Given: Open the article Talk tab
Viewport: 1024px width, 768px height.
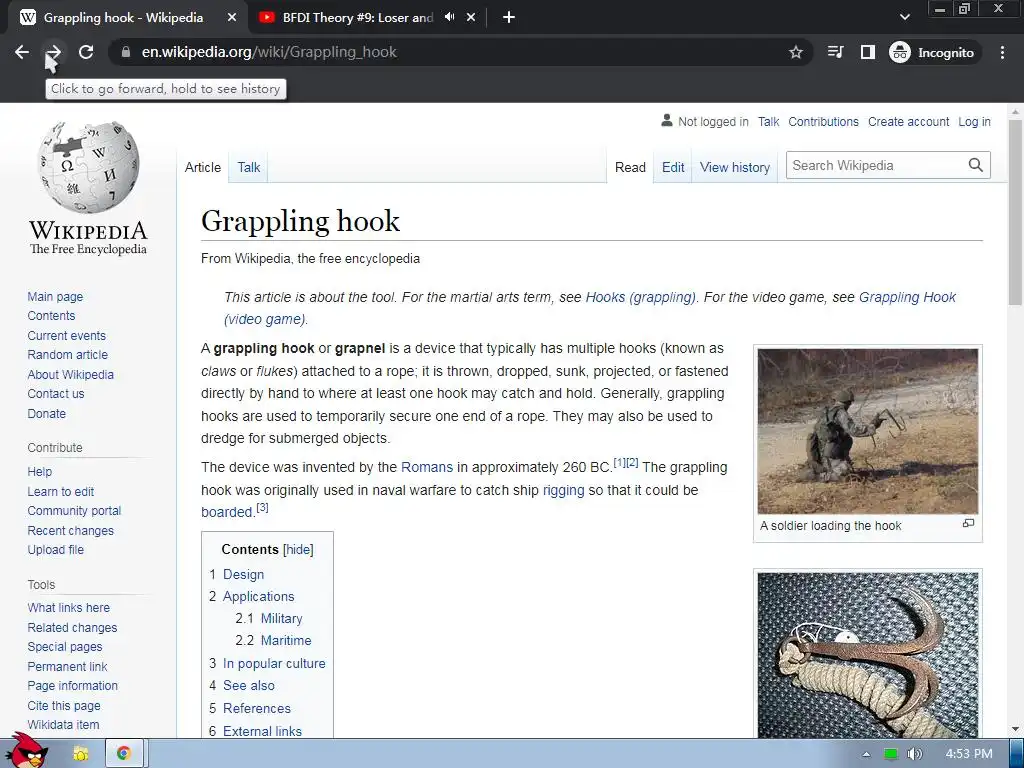Looking at the screenshot, I should point(249,167).
